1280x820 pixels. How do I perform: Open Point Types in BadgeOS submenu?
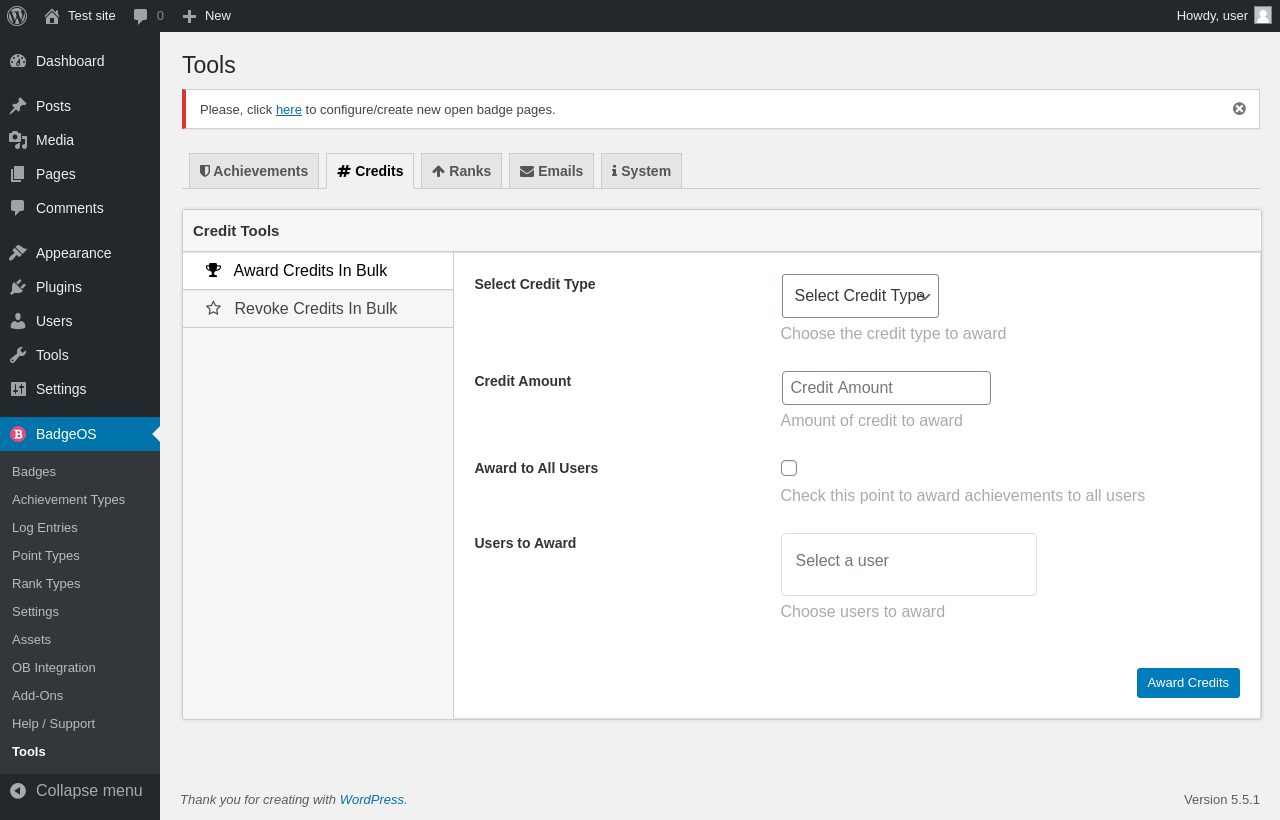point(46,556)
